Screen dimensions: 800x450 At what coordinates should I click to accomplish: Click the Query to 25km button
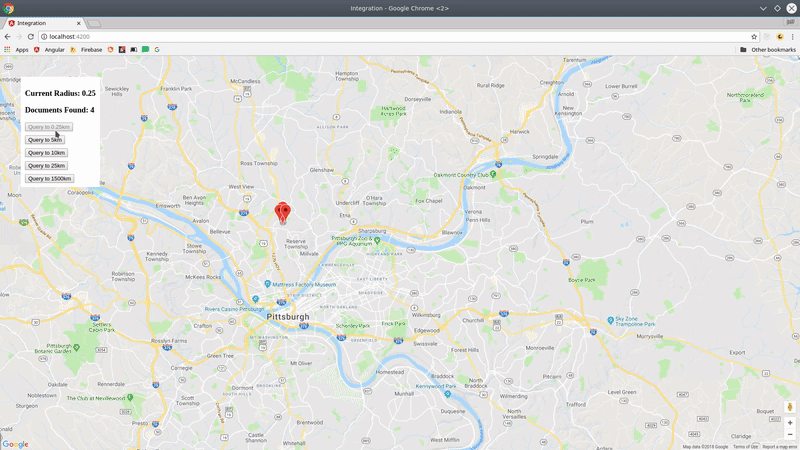click(x=46, y=165)
